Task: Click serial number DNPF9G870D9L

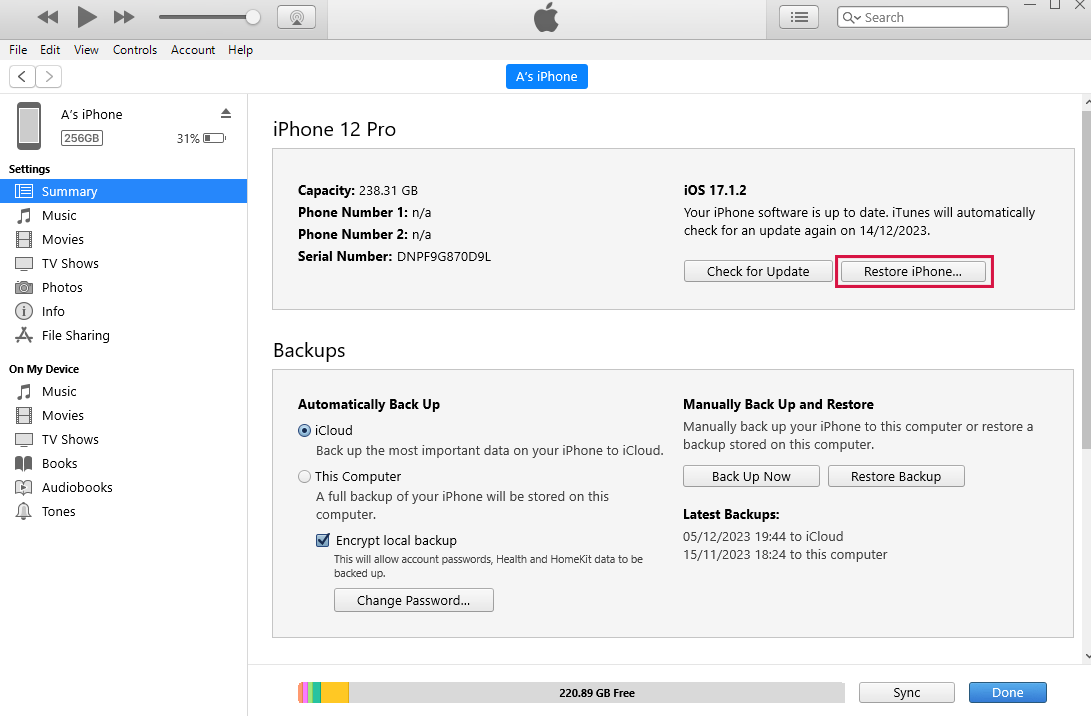Action: [444, 257]
